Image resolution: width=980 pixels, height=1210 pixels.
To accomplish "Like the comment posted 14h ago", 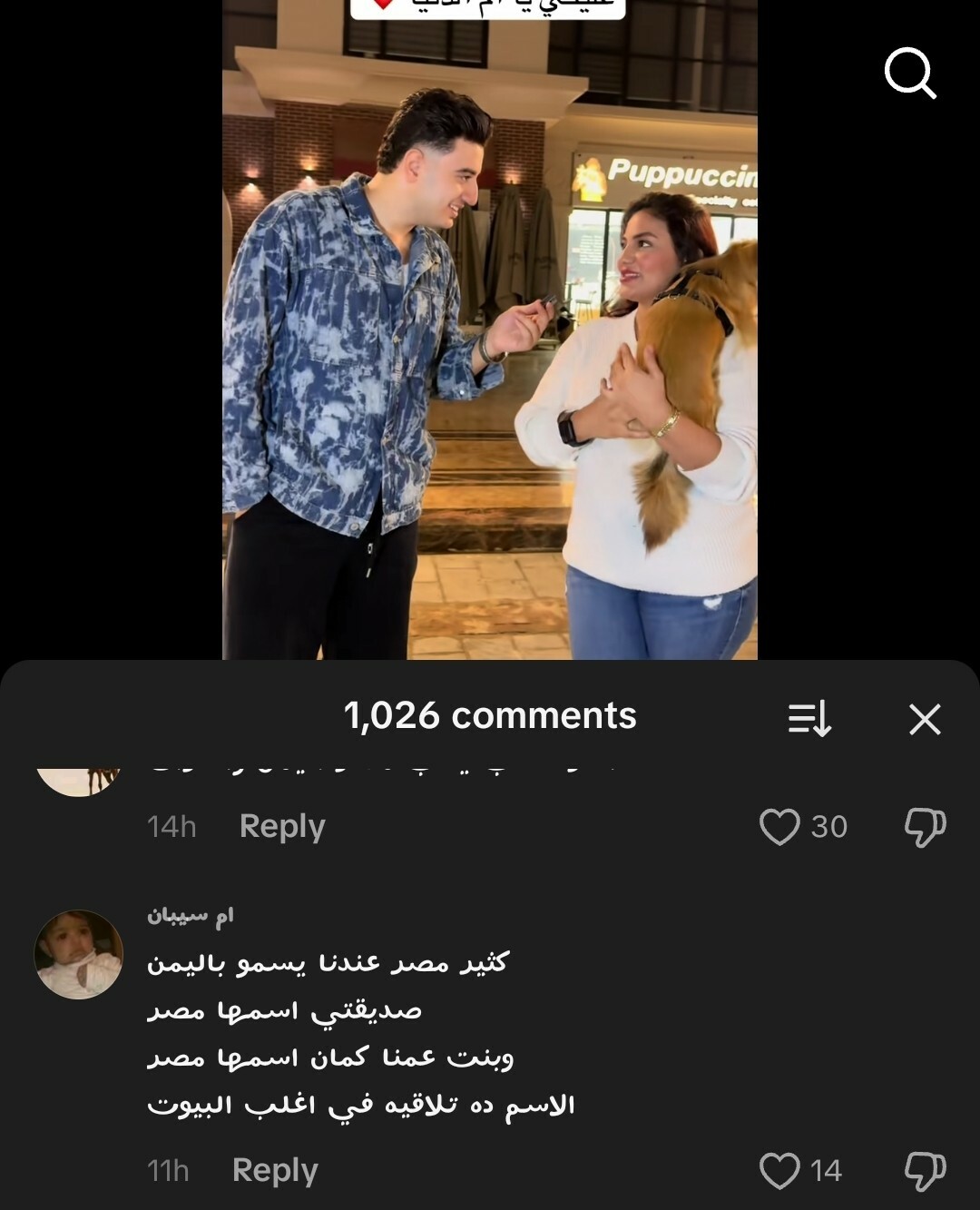I will click(x=779, y=827).
